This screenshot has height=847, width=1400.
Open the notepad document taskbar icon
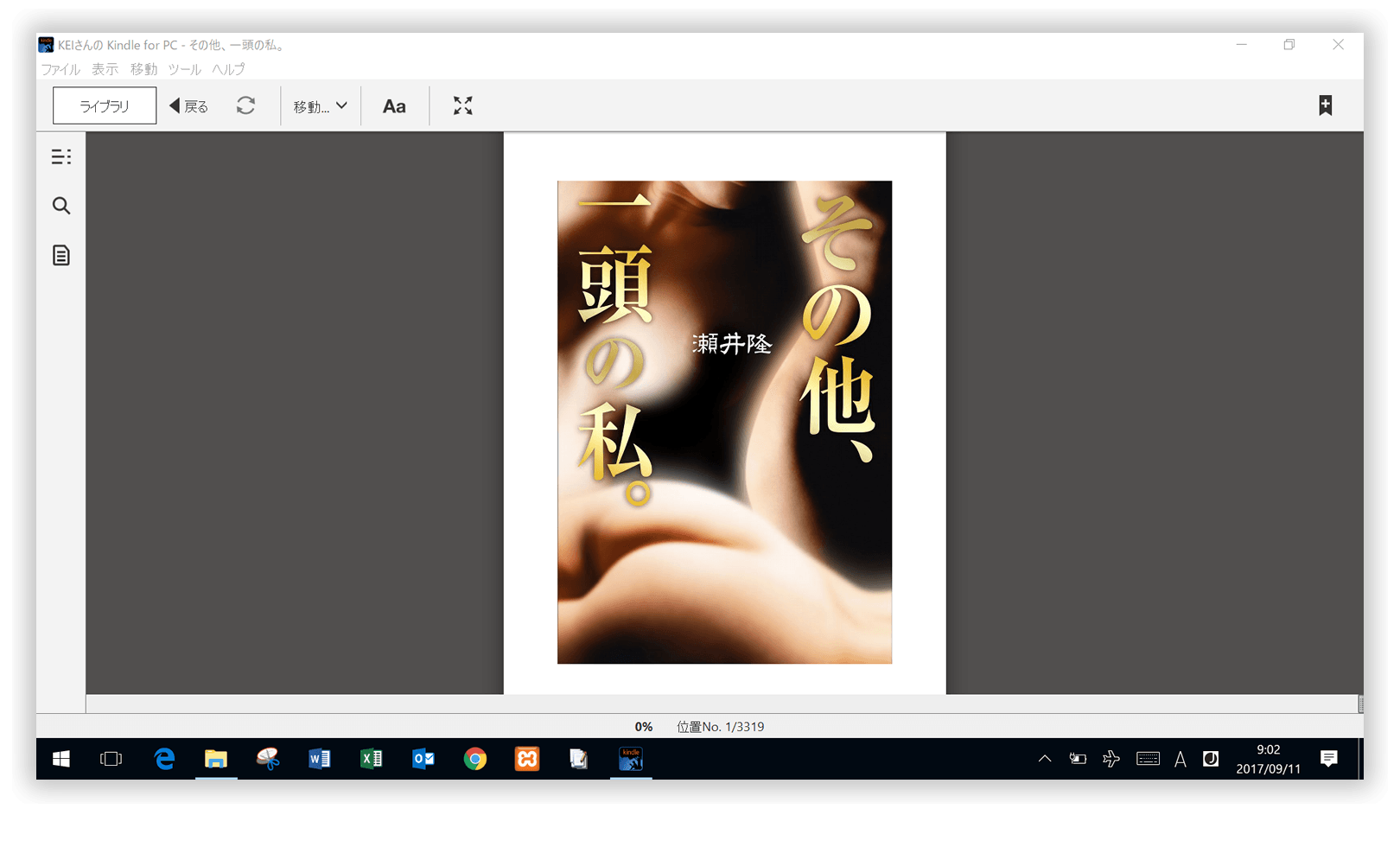[x=579, y=759]
